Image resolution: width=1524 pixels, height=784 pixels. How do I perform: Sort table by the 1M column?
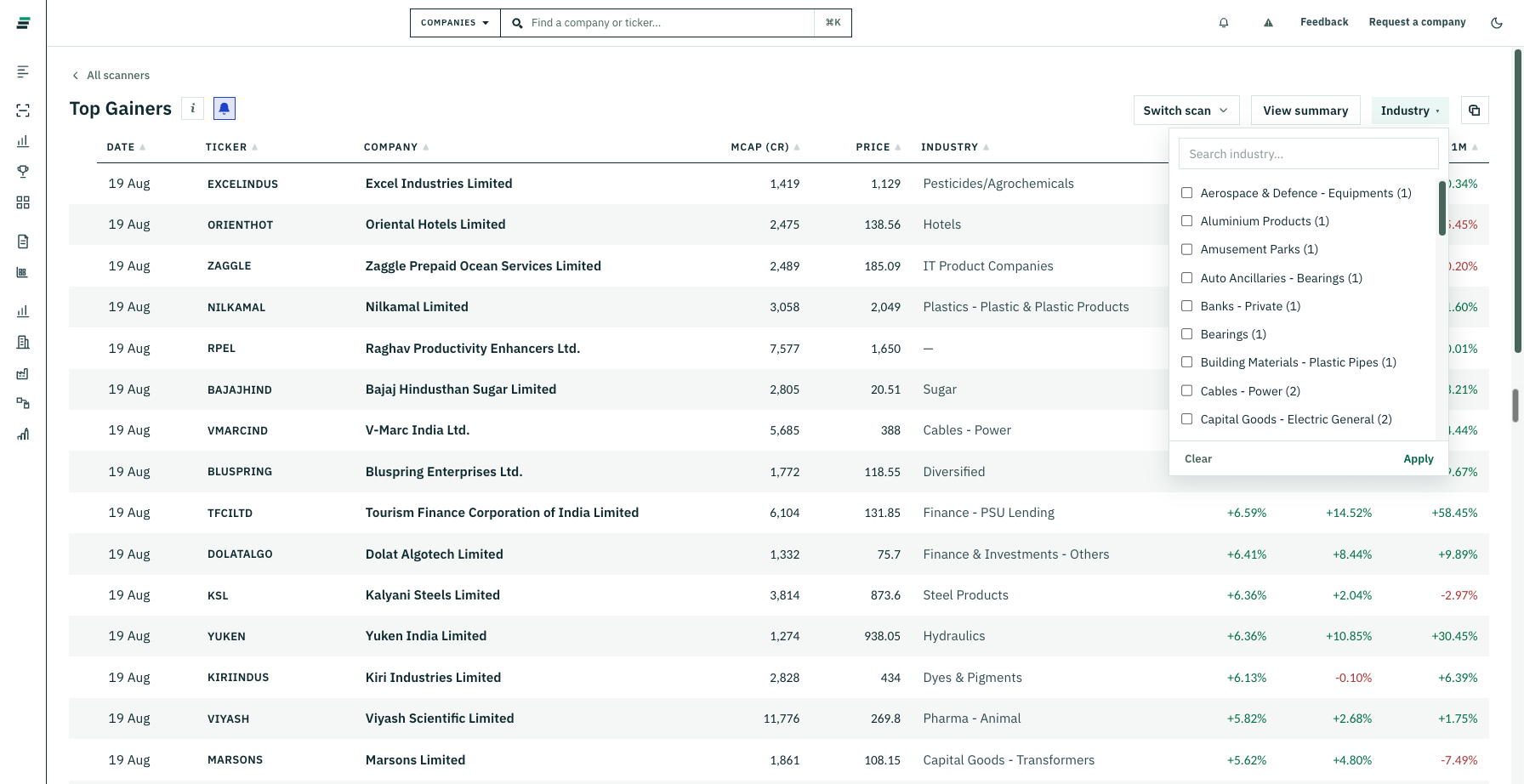pos(1464,147)
